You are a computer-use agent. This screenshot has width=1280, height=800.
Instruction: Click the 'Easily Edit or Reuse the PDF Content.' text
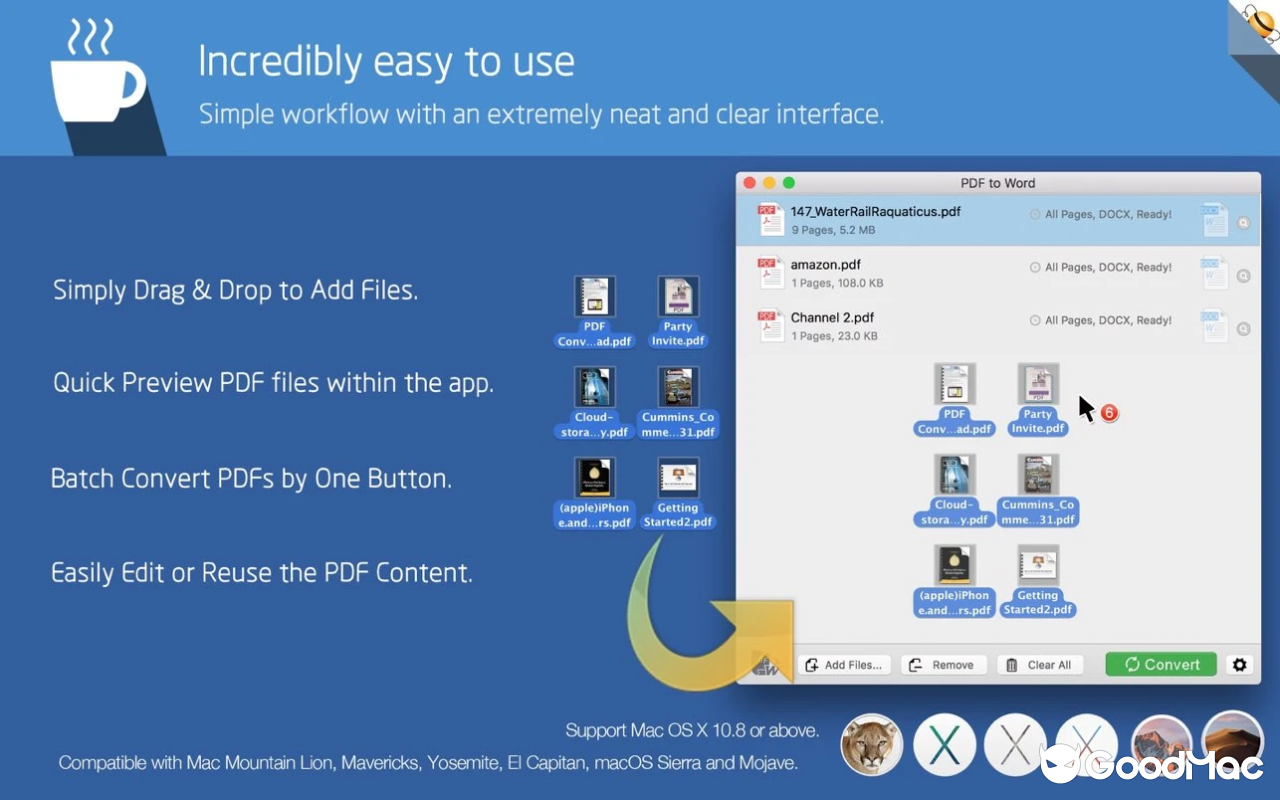(x=262, y=573)
